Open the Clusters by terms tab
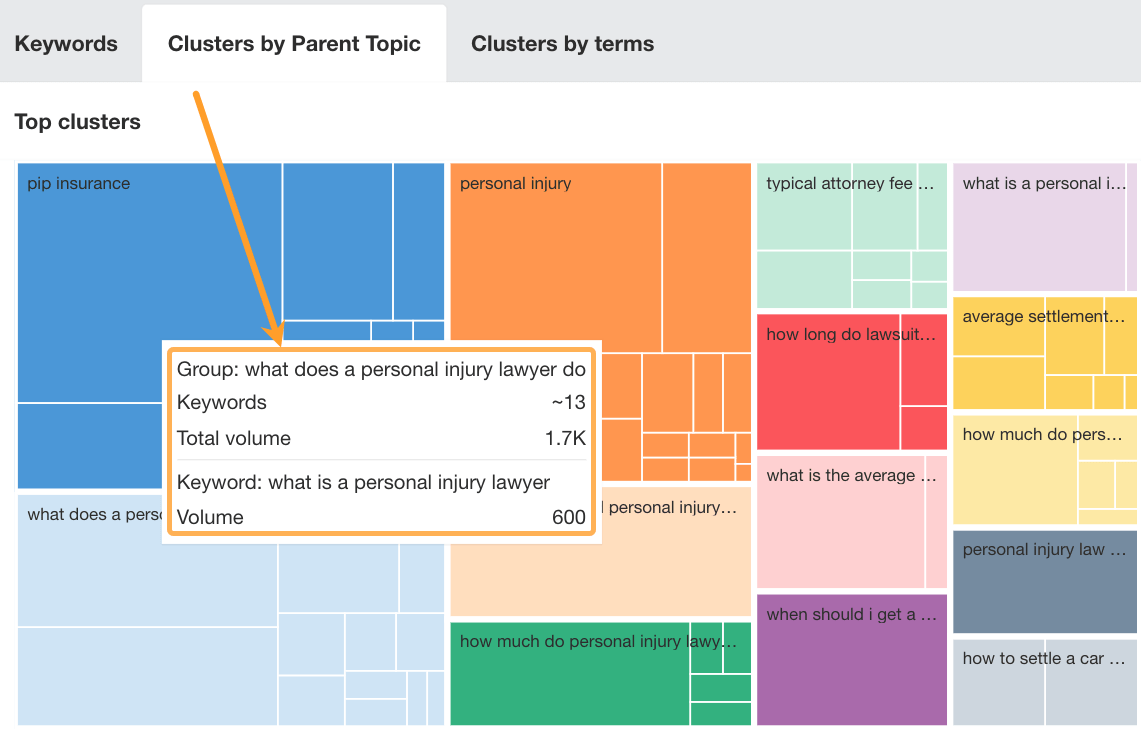This screenshot has height=739, width=1141. (x=562, y=44)
